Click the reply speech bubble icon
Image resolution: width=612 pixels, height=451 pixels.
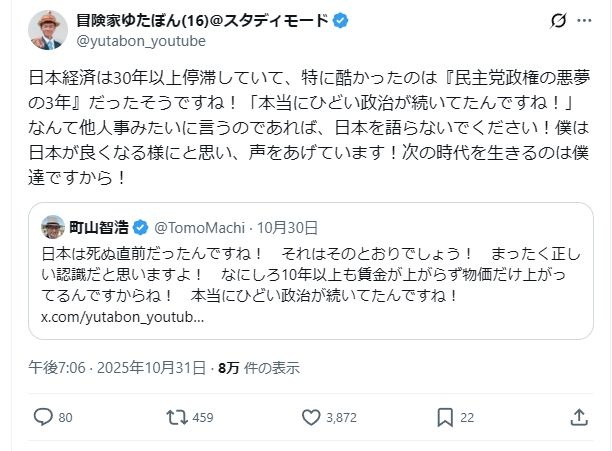(43, 417)
